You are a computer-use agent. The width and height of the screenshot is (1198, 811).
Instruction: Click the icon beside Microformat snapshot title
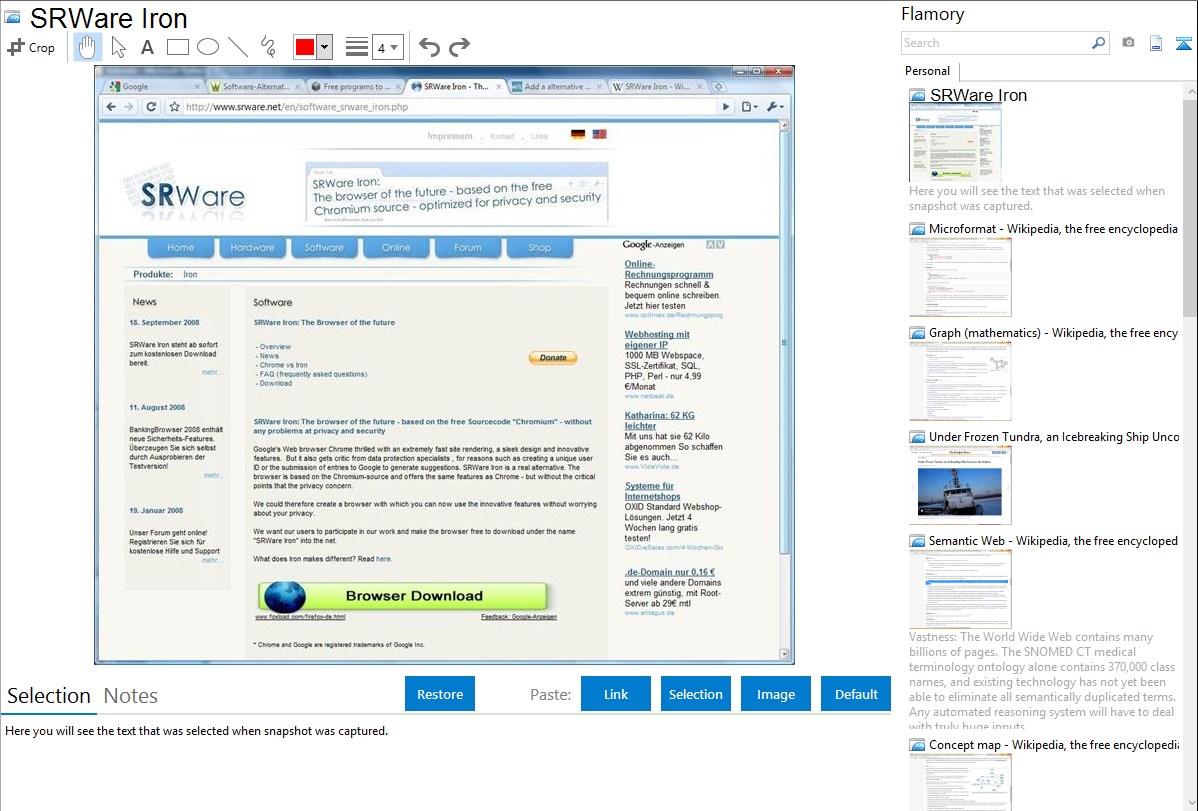click(917, 229)
